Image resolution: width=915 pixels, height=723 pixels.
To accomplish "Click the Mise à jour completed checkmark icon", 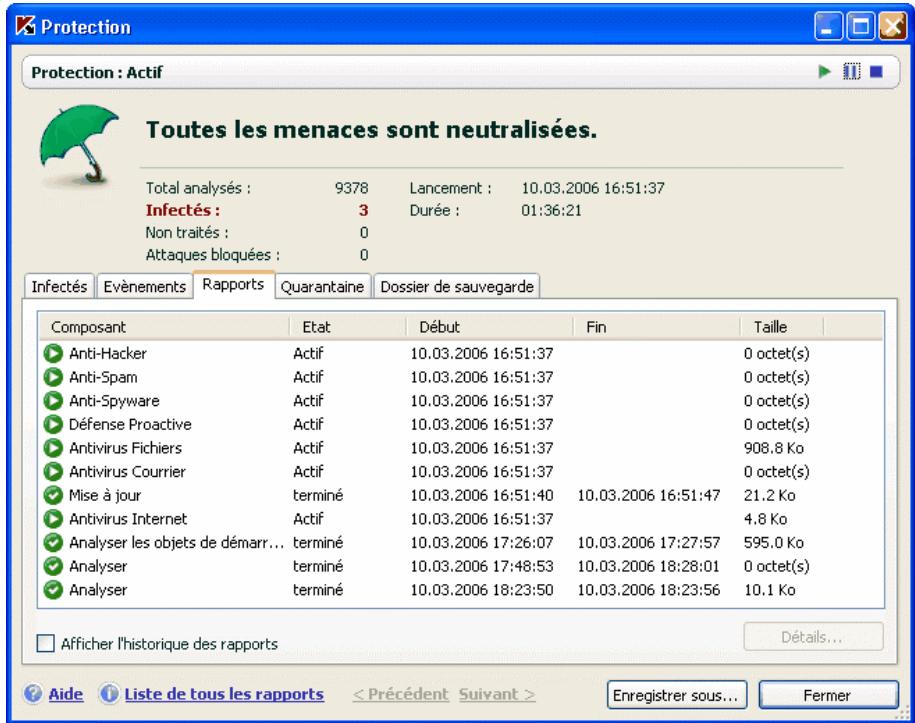I will (x=53, y=495).
